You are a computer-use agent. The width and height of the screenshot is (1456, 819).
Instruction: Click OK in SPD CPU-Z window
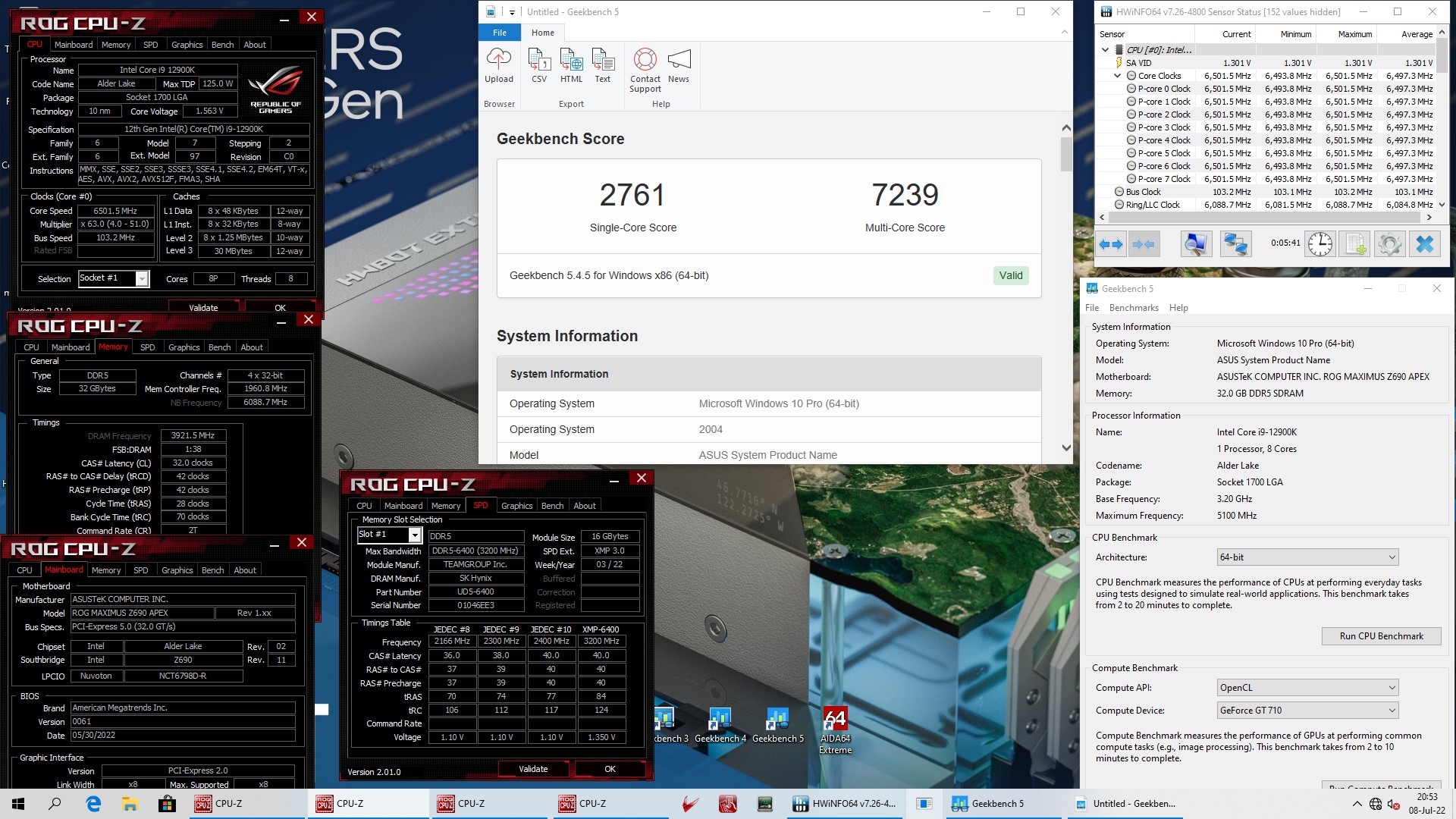610,769
